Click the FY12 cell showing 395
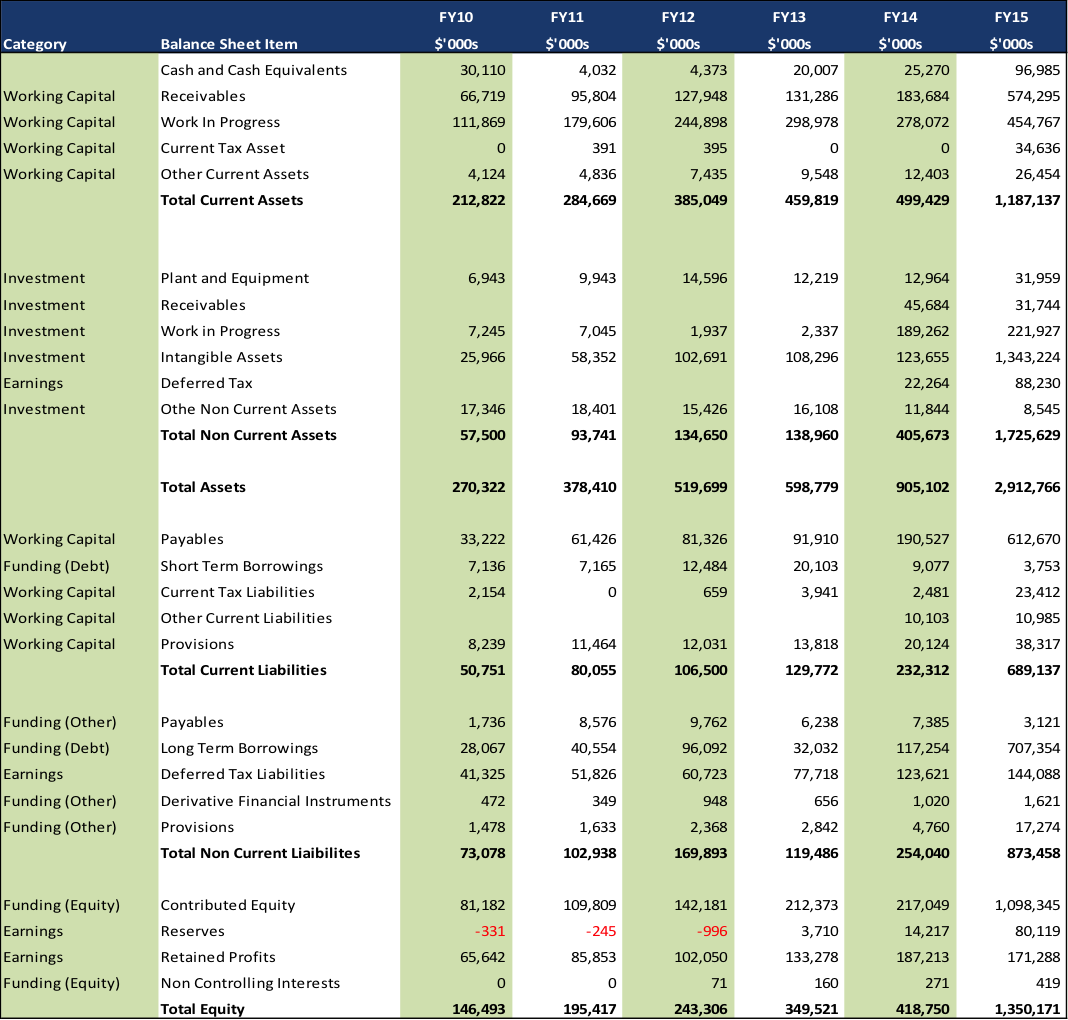The height and width of the screenshot is (1020, 1068). pyautogui.click(x=714, y=148)
